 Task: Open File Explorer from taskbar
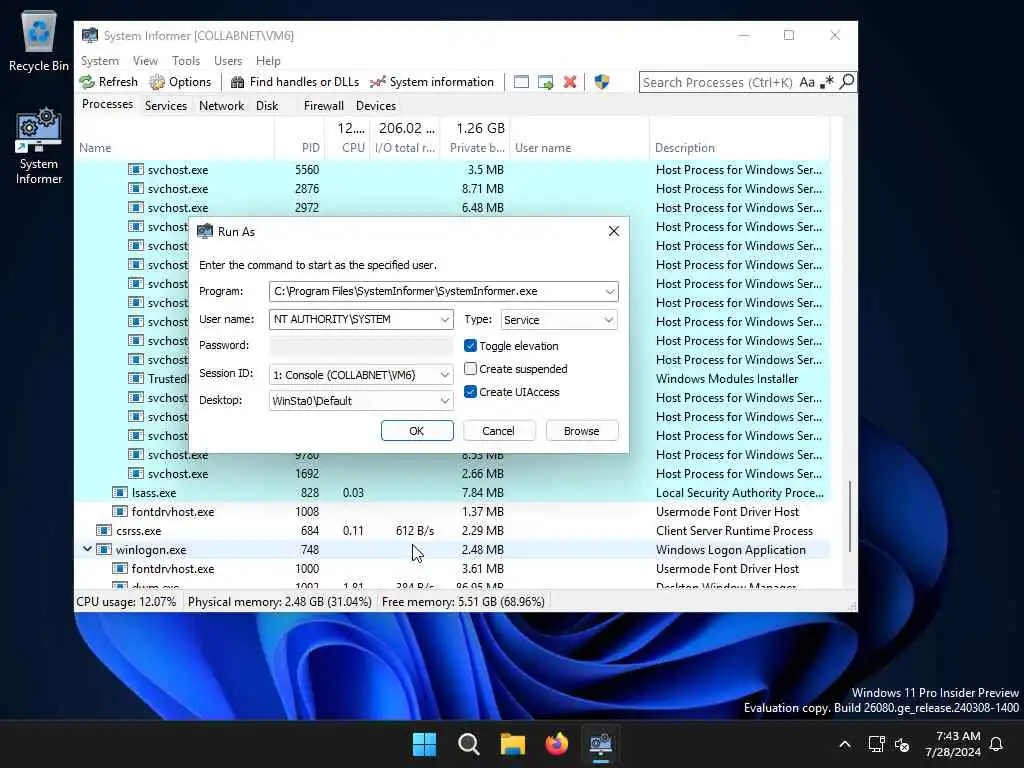pyautogui.click(x=513, y=743)
